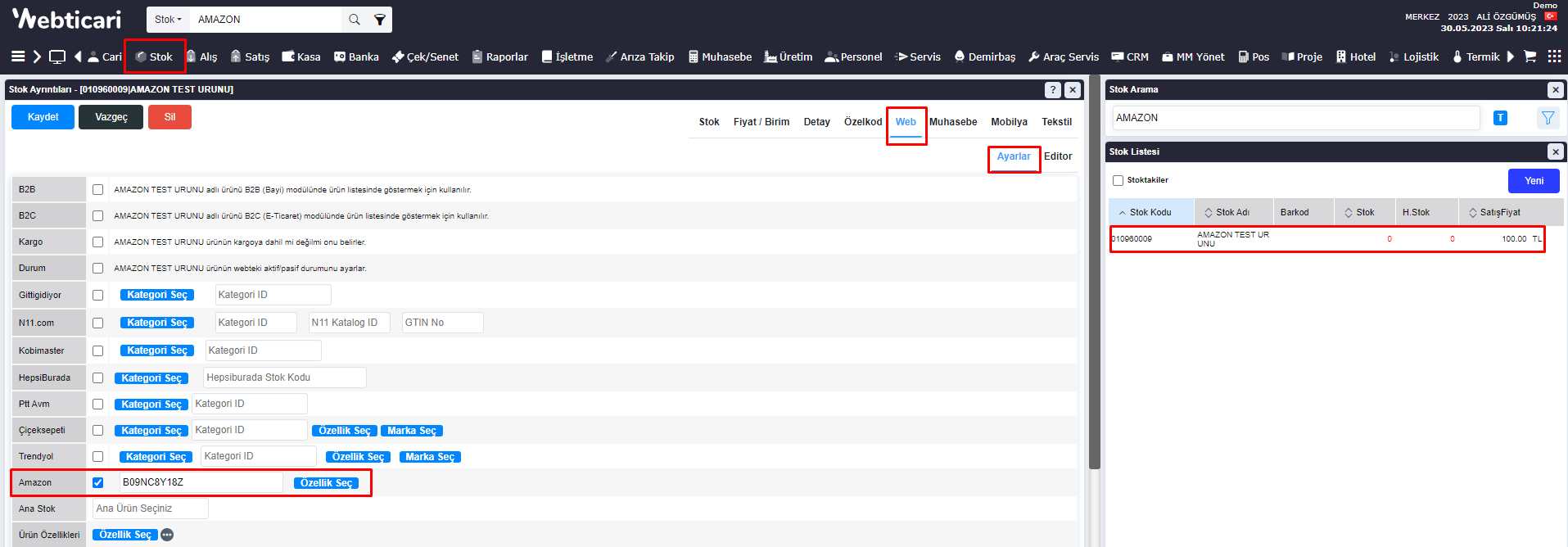This screenshot has height=547, width=1568.
Task: Toggle the Kargo checkbox
Action: pos(98,242)
